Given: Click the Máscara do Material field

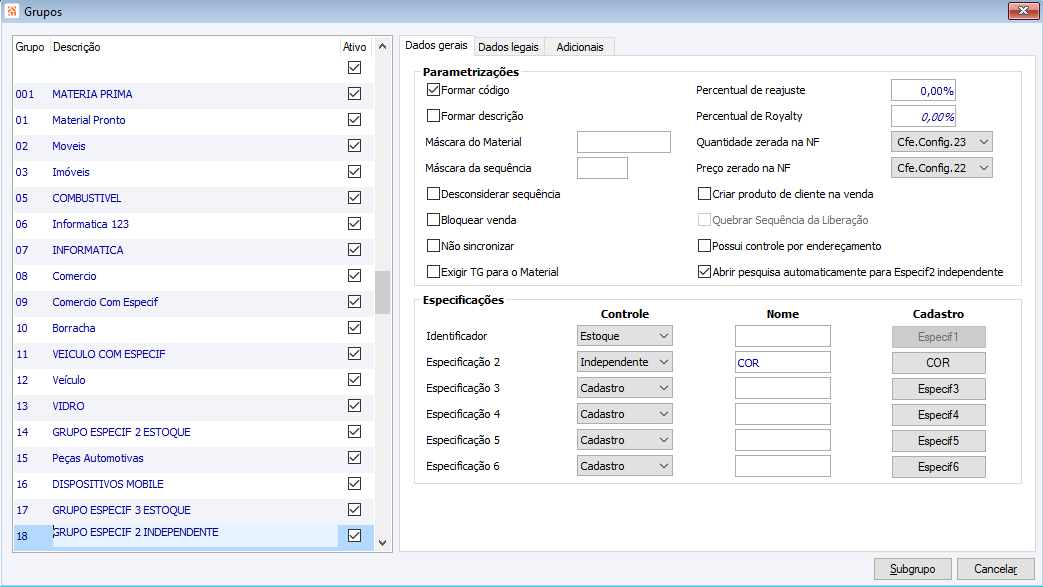Looking at the screenshot, I should (624, 142).
